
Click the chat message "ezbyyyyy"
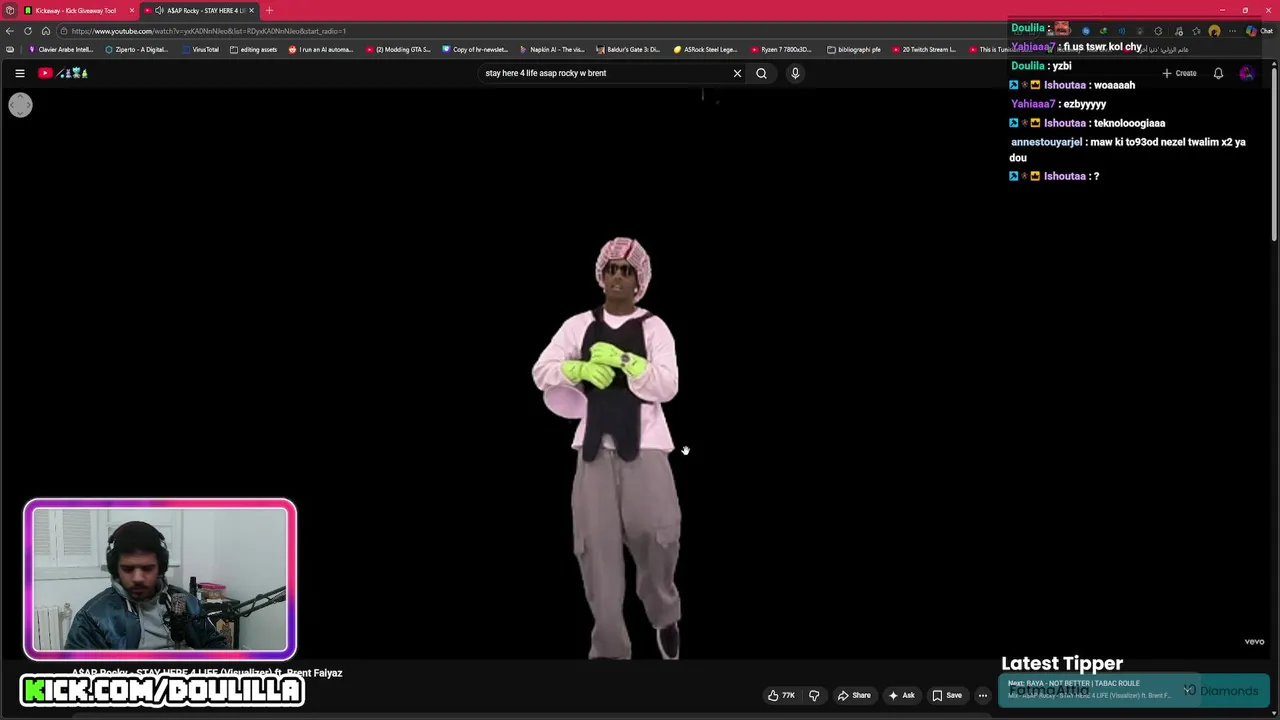[x=1083, y=104]
